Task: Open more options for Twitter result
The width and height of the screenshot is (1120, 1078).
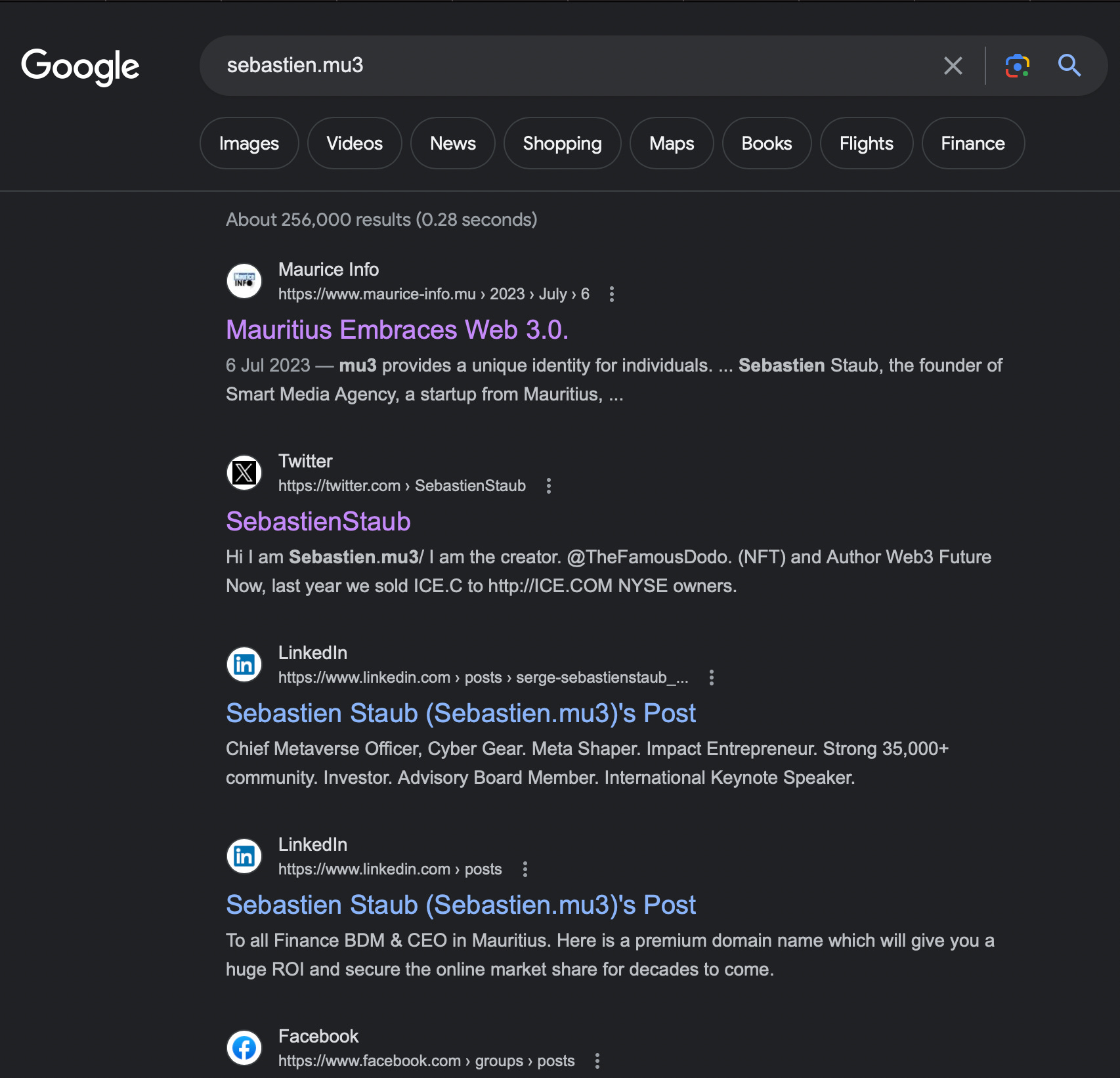Action: [548, 486]
